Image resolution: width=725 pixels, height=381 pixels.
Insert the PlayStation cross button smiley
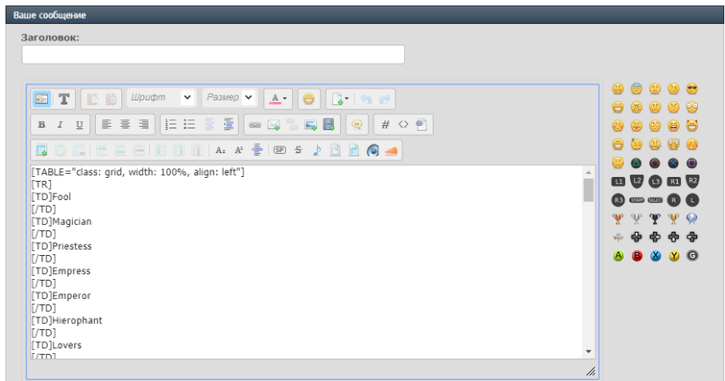coord(674,163)
